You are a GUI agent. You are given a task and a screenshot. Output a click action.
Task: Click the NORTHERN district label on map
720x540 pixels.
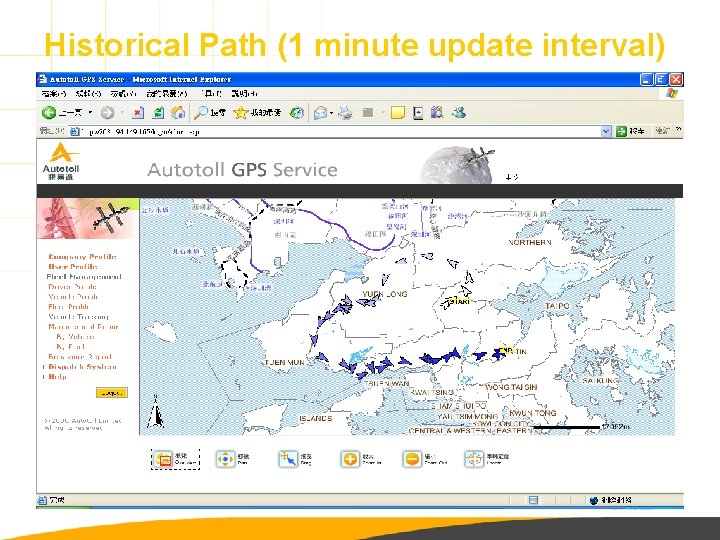tap(530, 242)
